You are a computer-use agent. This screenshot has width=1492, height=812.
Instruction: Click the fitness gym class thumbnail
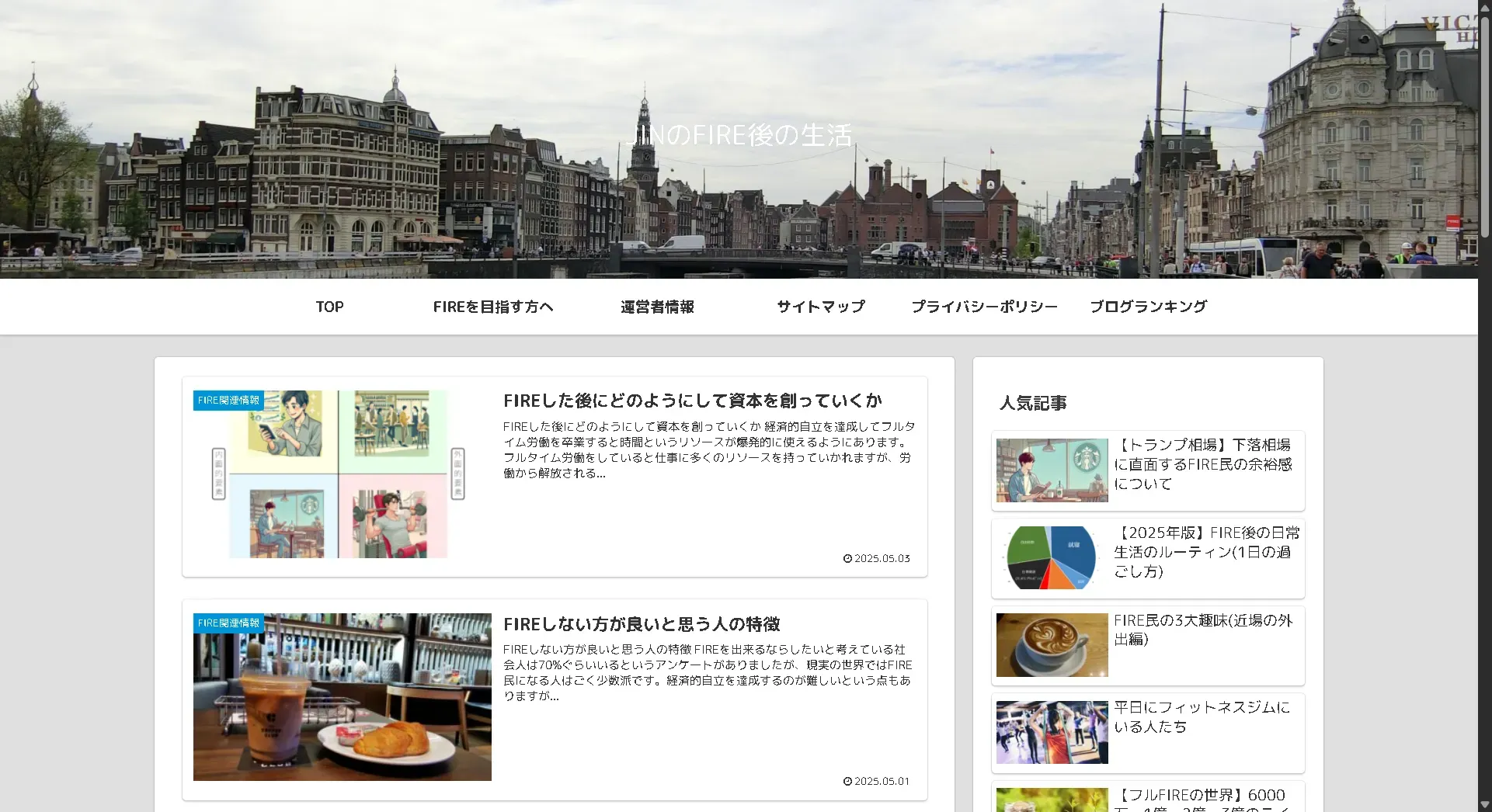(x=1052, y=733)
